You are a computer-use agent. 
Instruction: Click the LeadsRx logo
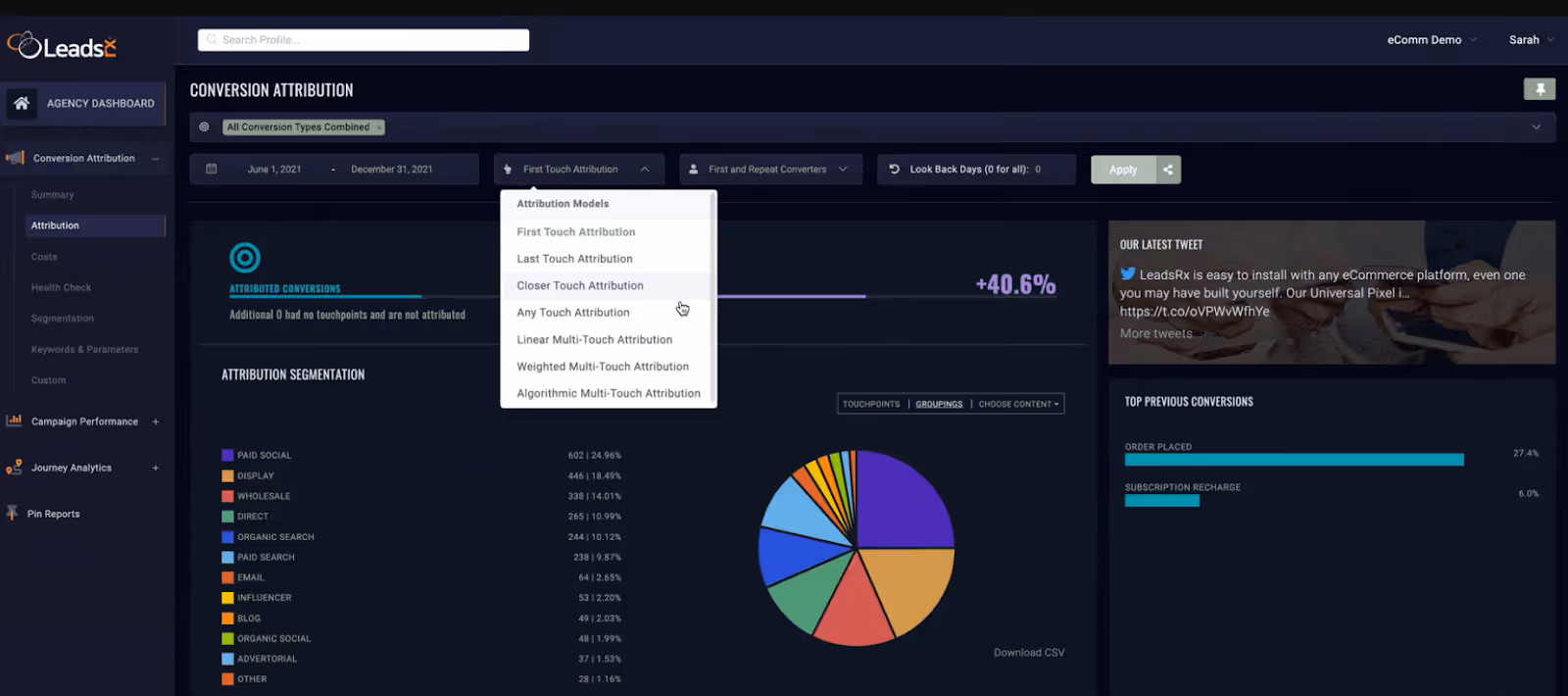[x=62, y=46]
